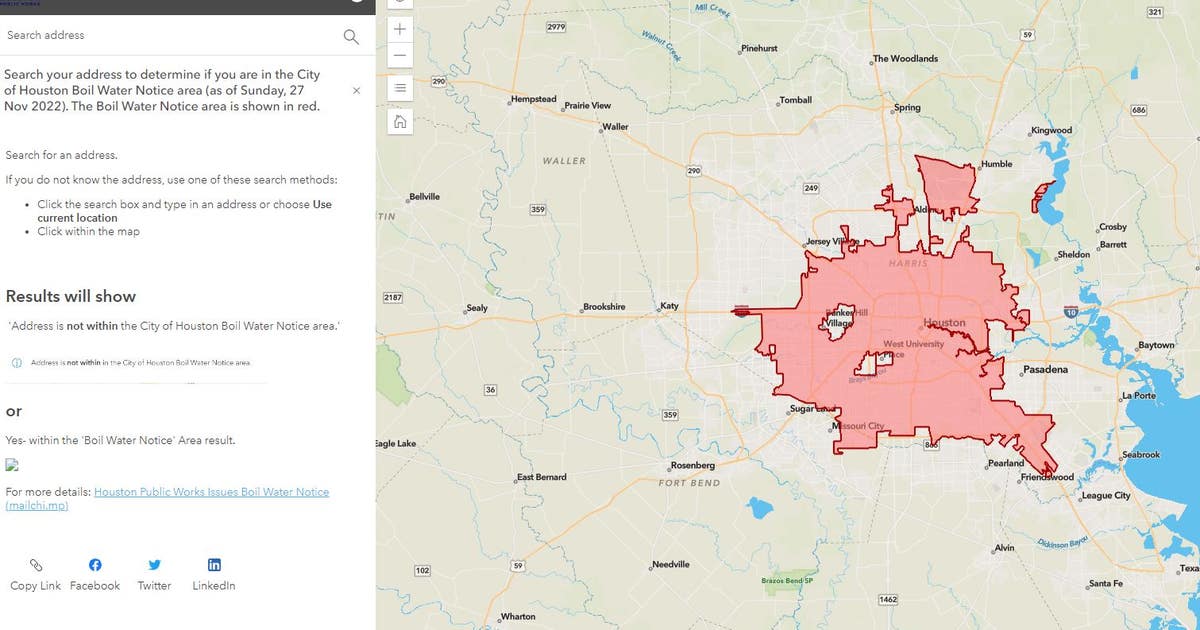Click the Bellville town label
The height and width of the screenshot is (630, 1200).
coord(425,196)
